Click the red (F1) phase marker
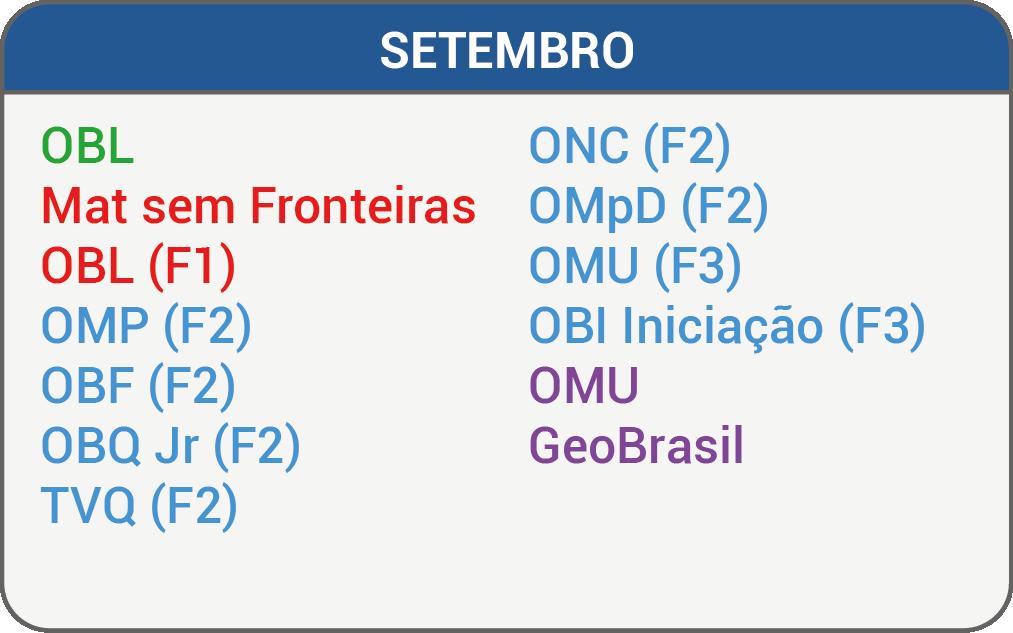 [192, 266]
